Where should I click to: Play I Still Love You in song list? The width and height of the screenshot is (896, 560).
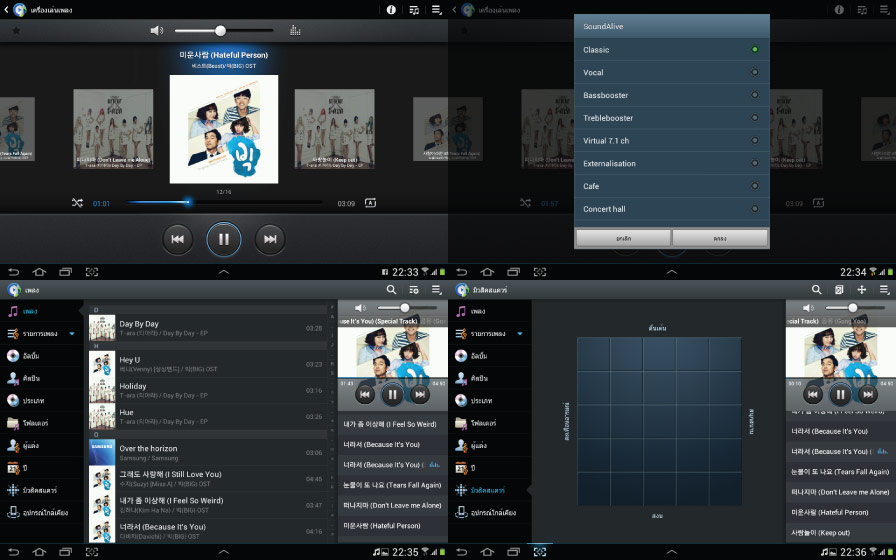coord(207,479)
